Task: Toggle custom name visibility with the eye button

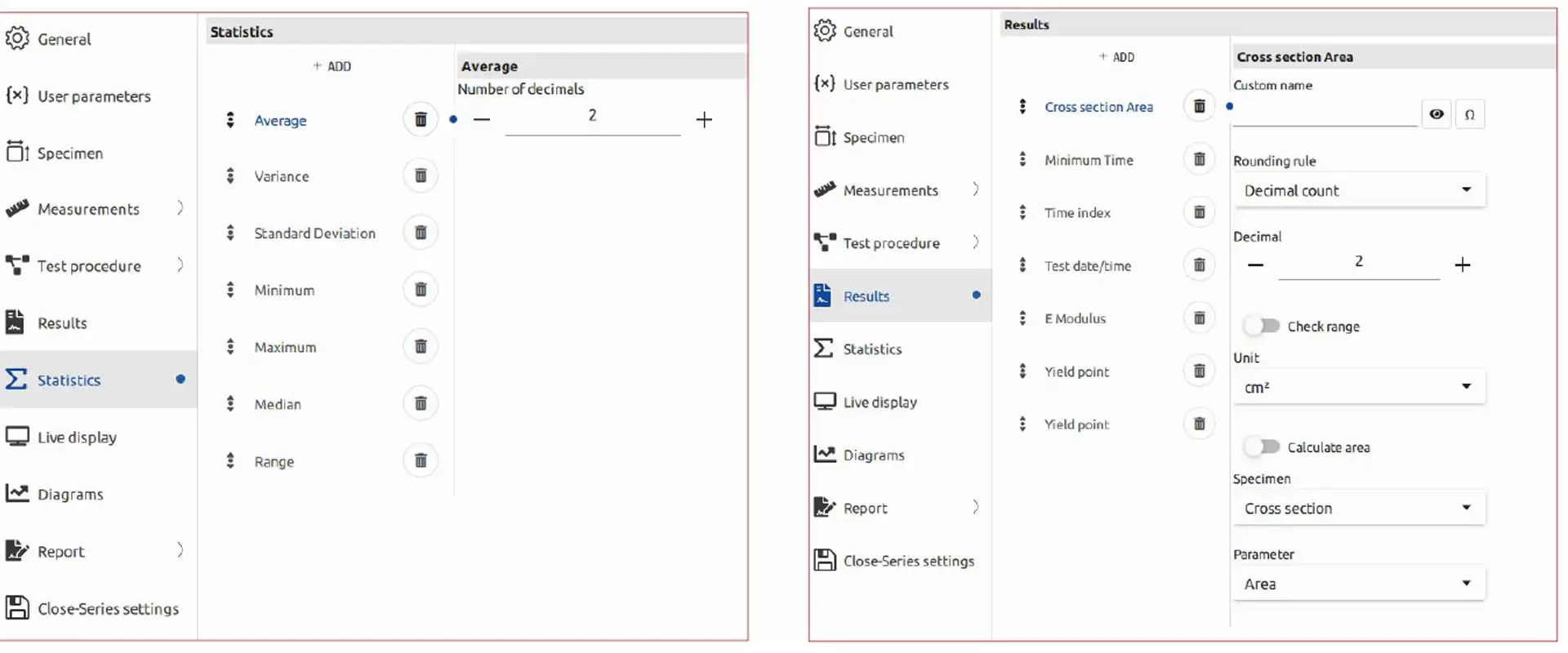Action: point(1437,114)
